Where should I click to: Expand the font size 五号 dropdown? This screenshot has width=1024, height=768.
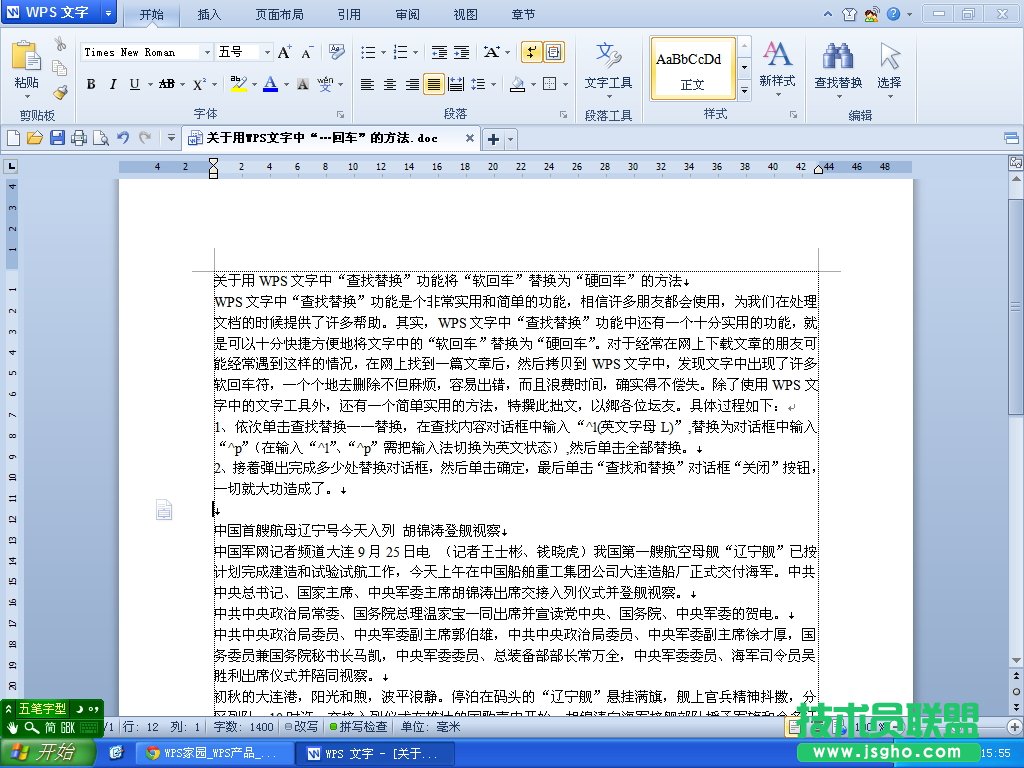(x=267, y=52)
